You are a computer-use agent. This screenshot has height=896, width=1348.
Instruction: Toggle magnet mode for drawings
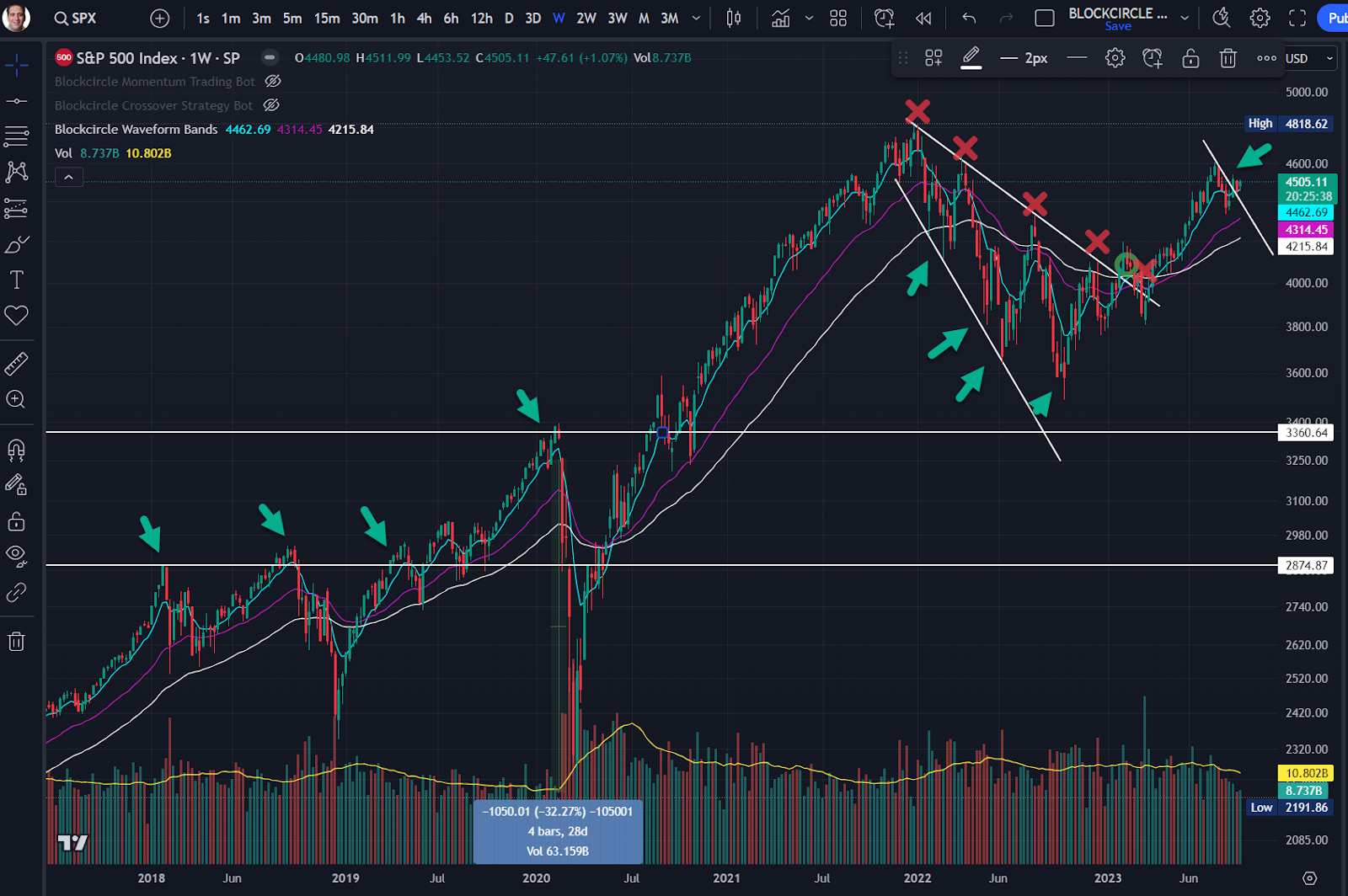tap(16, 450)
